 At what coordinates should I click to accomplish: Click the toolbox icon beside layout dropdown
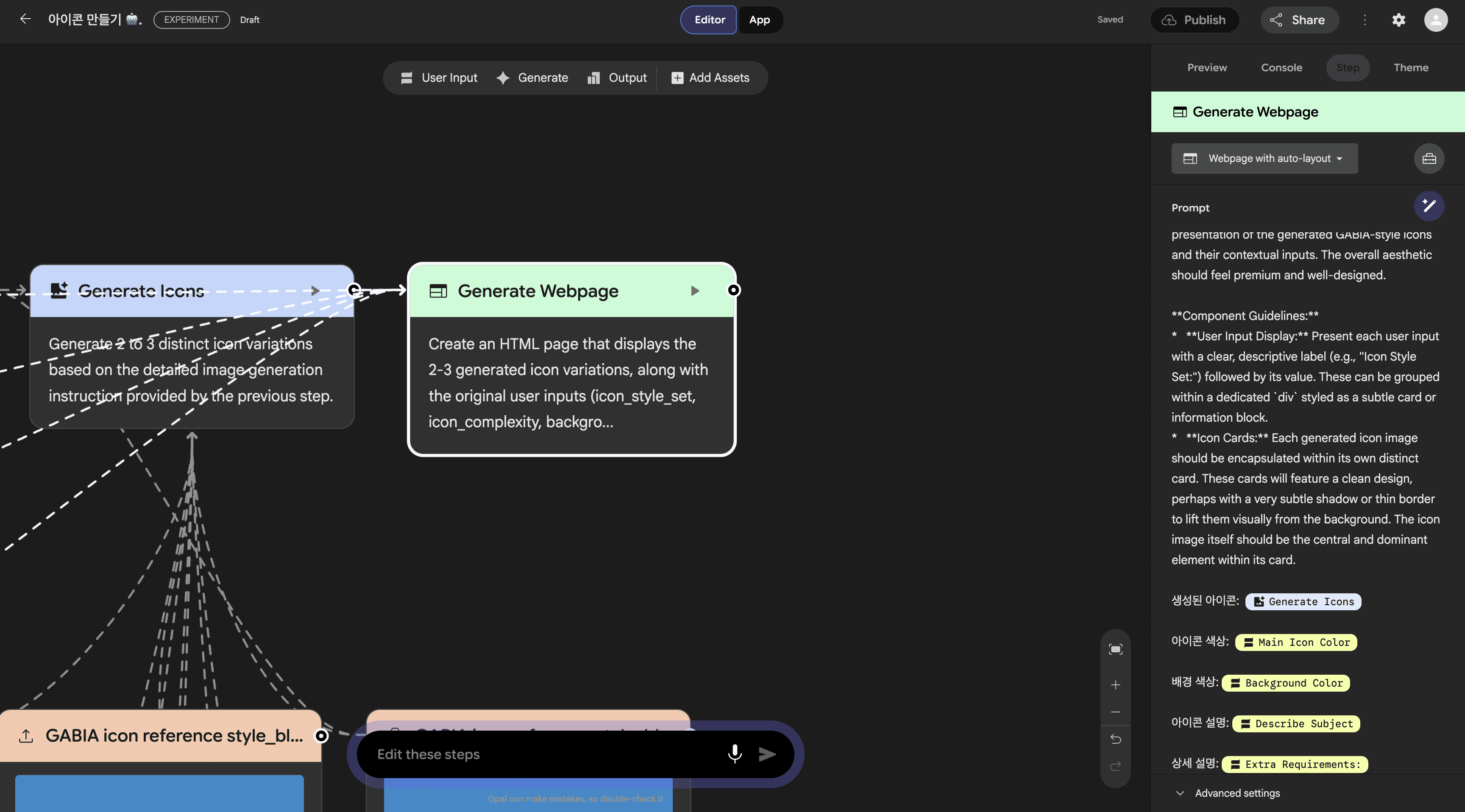pyautogui.click(x=1429, y=159)
